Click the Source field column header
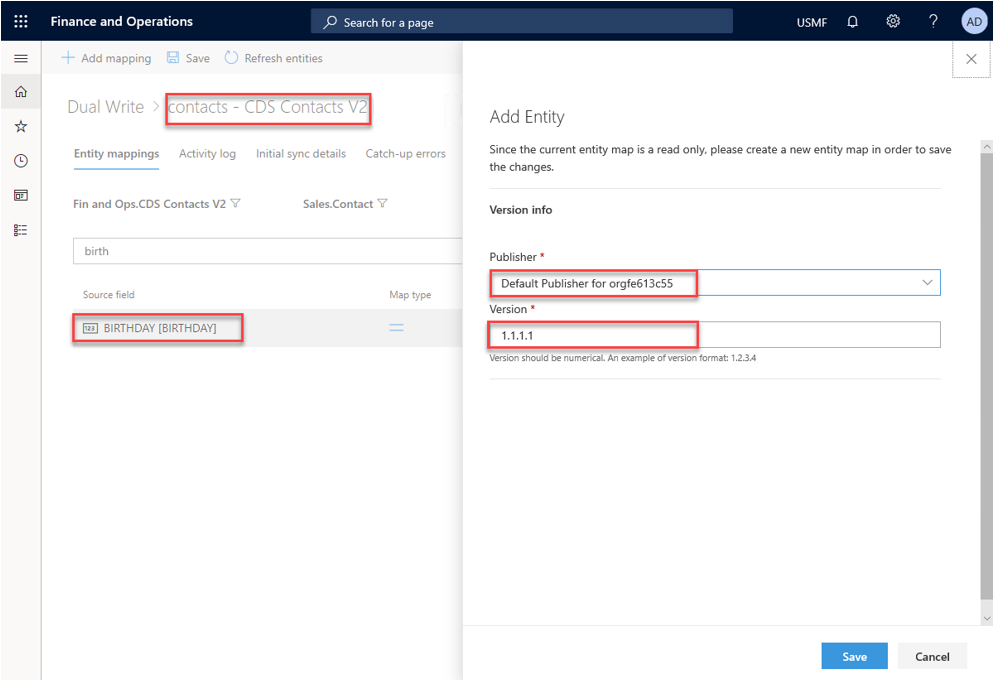993x680 pixels. [109, 294]
